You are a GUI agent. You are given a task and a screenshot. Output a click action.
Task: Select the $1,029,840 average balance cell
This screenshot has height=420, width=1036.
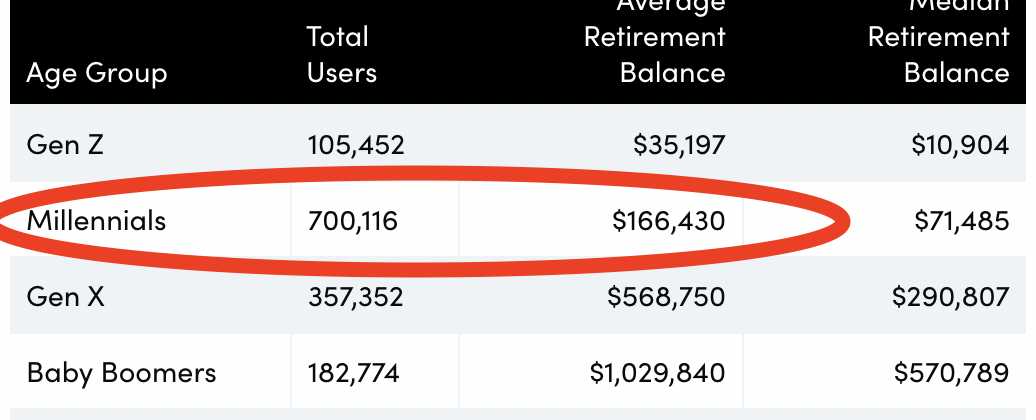pyautogui.click(x=657, y=374)
